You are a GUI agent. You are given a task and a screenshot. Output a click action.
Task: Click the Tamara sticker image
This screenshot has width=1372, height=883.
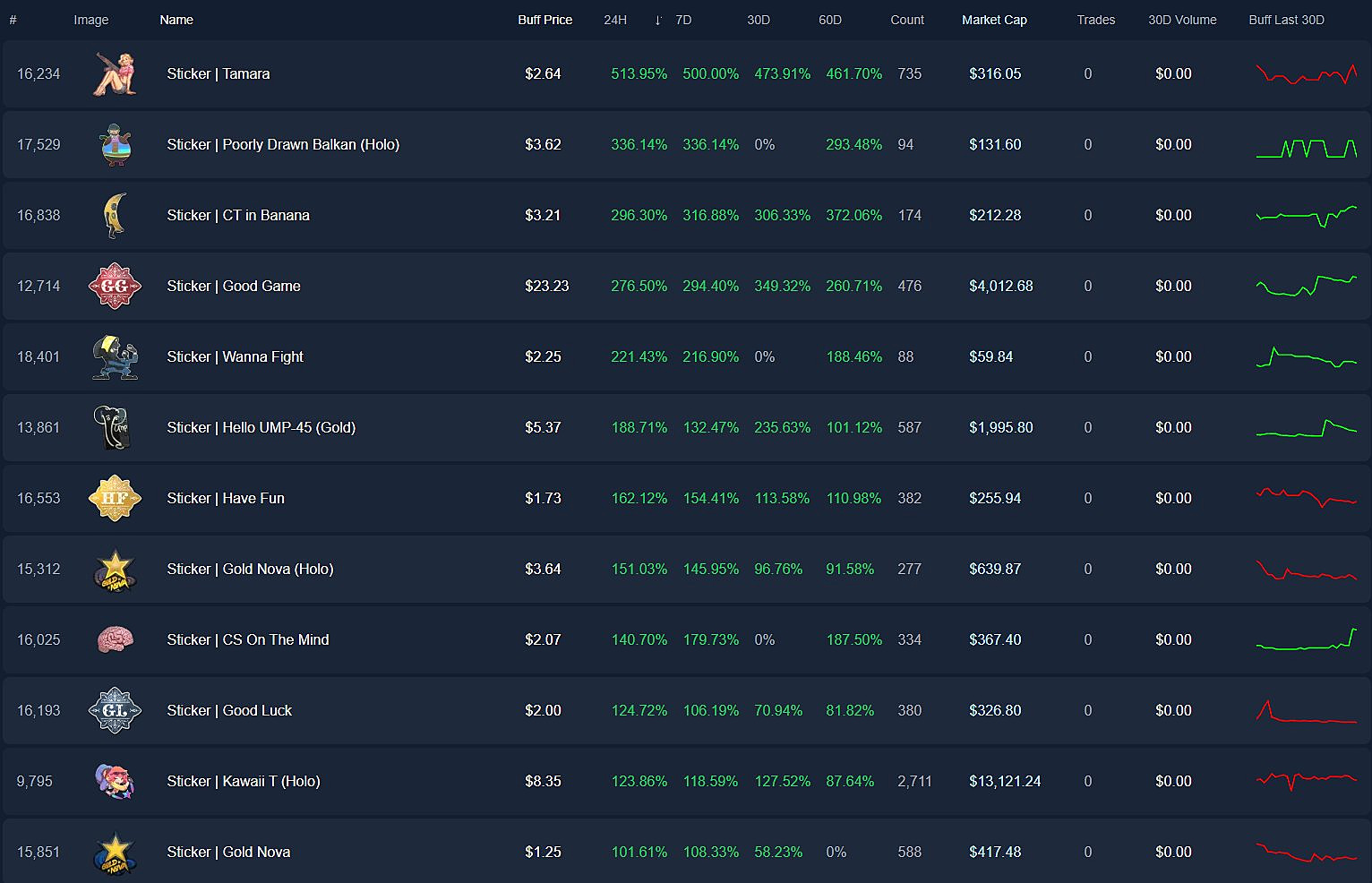click(x=115, y=73)
